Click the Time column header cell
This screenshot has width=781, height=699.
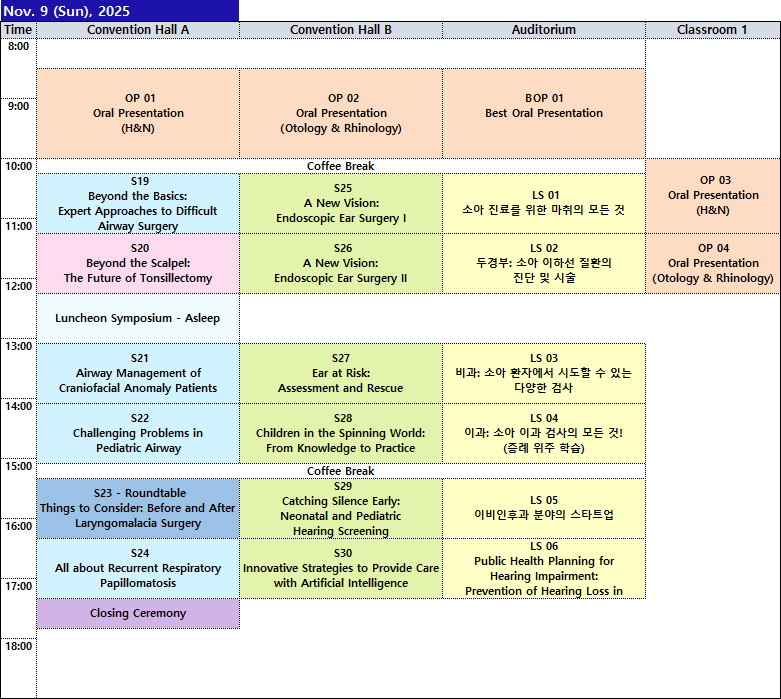click(18, 30)
